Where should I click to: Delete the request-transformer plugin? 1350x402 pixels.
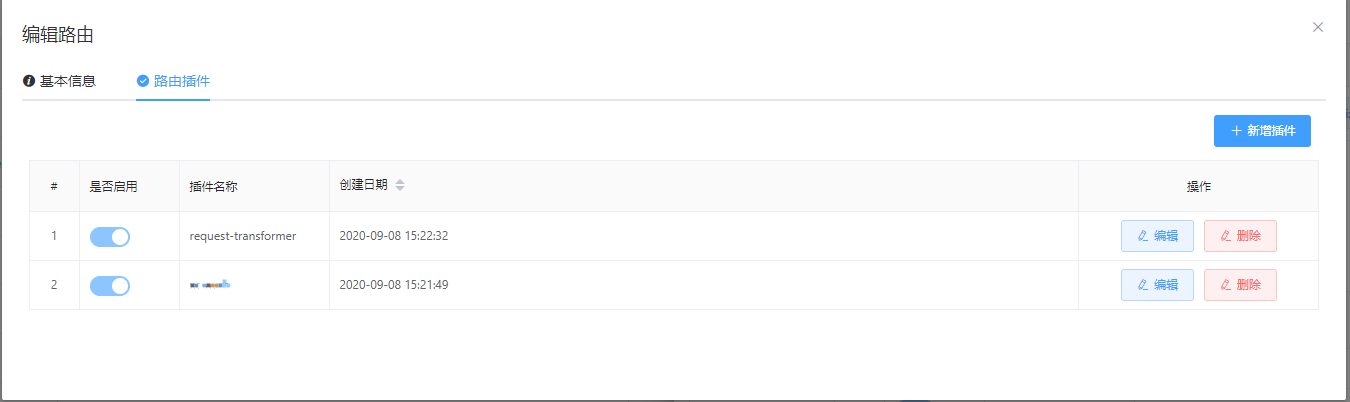coord(1240,236)
